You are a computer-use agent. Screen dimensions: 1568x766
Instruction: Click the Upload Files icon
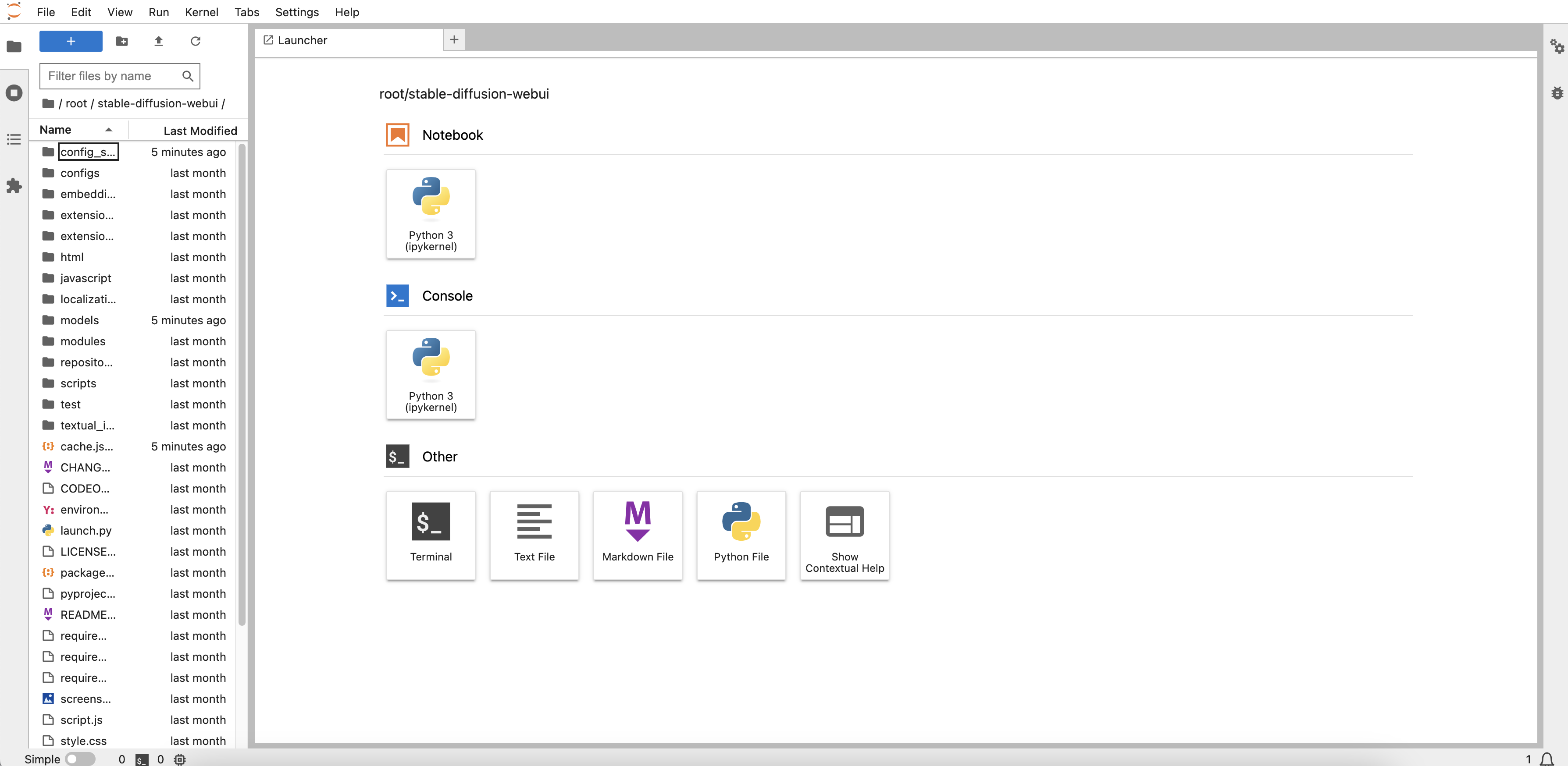(x=158, y=41)
